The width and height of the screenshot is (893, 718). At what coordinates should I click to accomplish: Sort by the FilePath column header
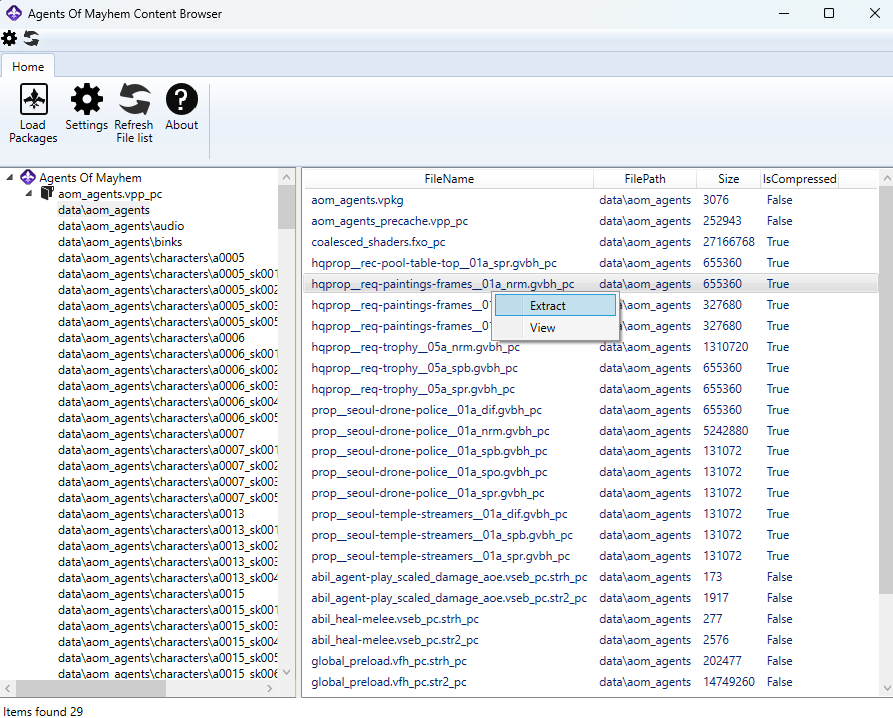[x=645, y=179]
